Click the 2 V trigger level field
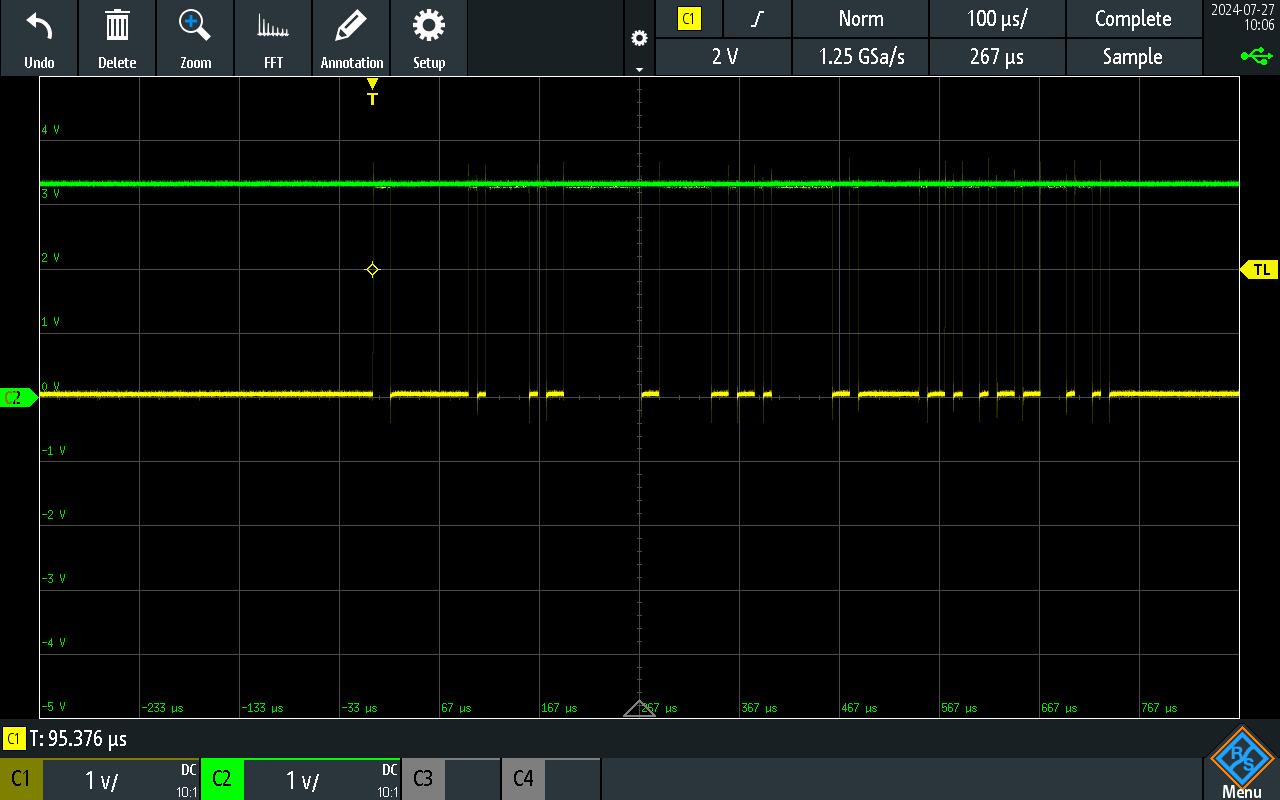 pos(723,57)
